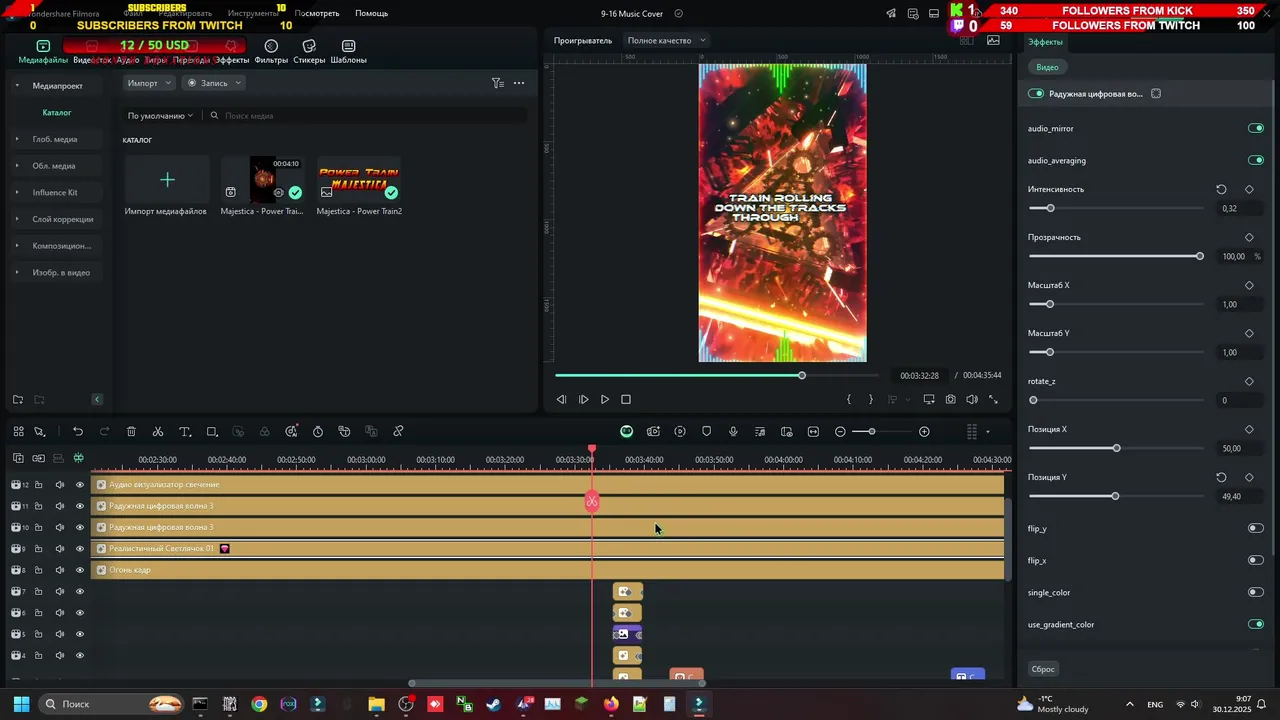1280x720 pixels.
Task: Open Полное качество quality dropdown
Action: [x=666, y=41]
